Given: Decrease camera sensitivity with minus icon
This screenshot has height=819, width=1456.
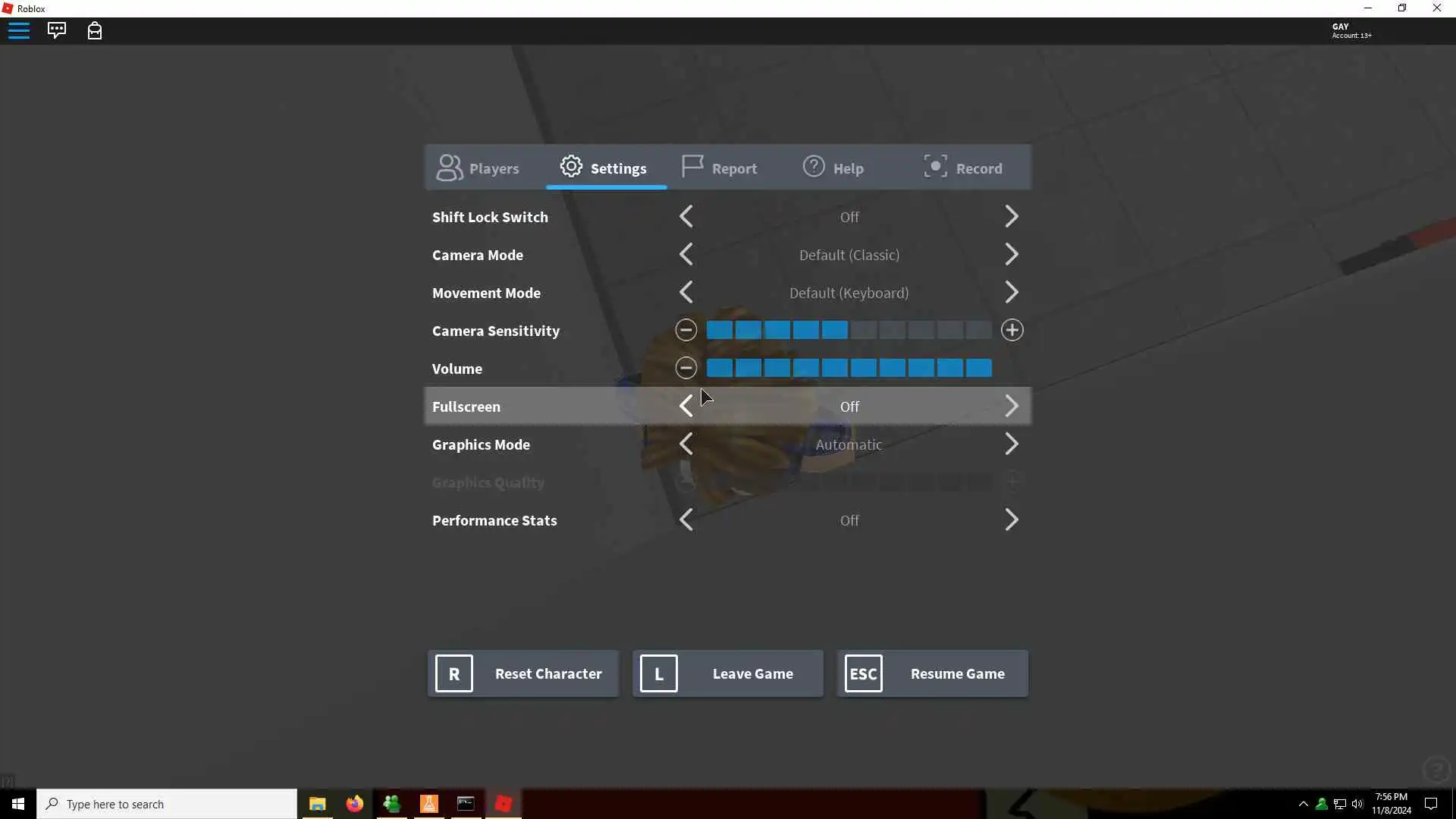Looking at the screenshot, I should coord(686,330).
